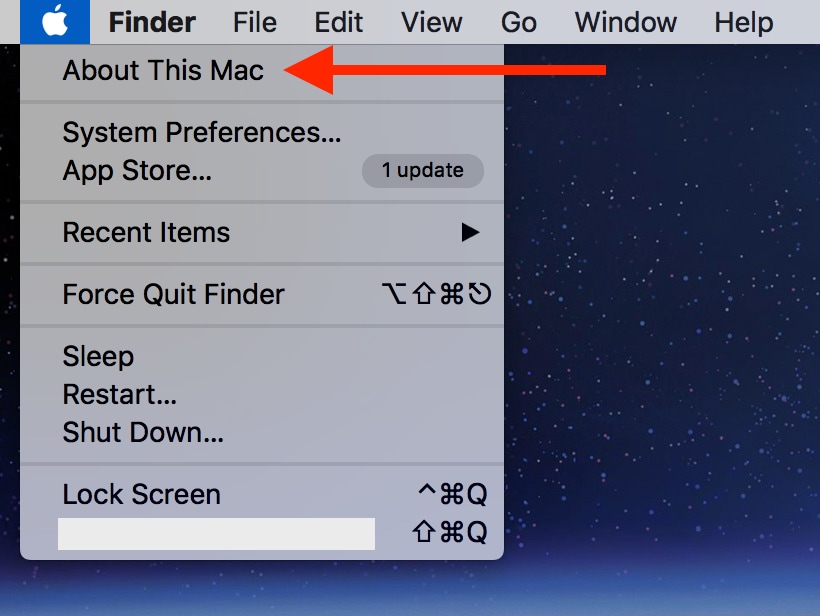
Task: Select the App Store menu entry
Action: click(x=137, y=171)
